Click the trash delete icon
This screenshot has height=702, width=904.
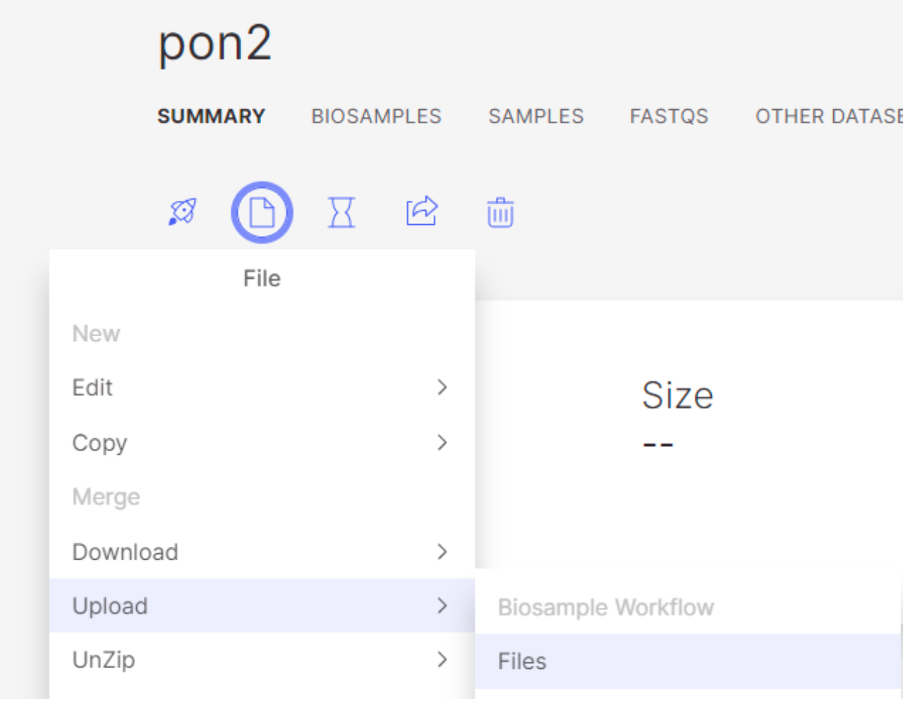click(500, 213)
